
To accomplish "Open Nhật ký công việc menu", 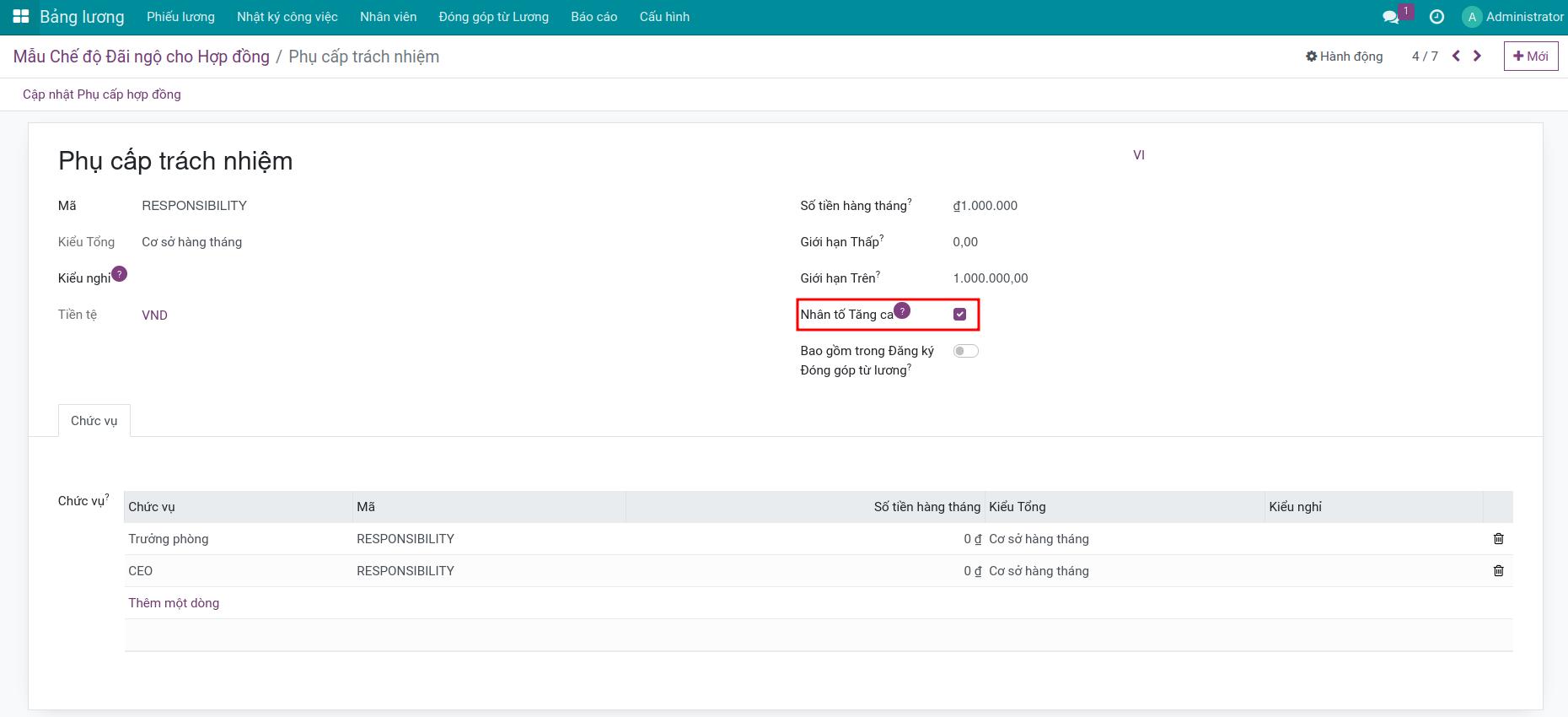I will (x=287, y=17).
